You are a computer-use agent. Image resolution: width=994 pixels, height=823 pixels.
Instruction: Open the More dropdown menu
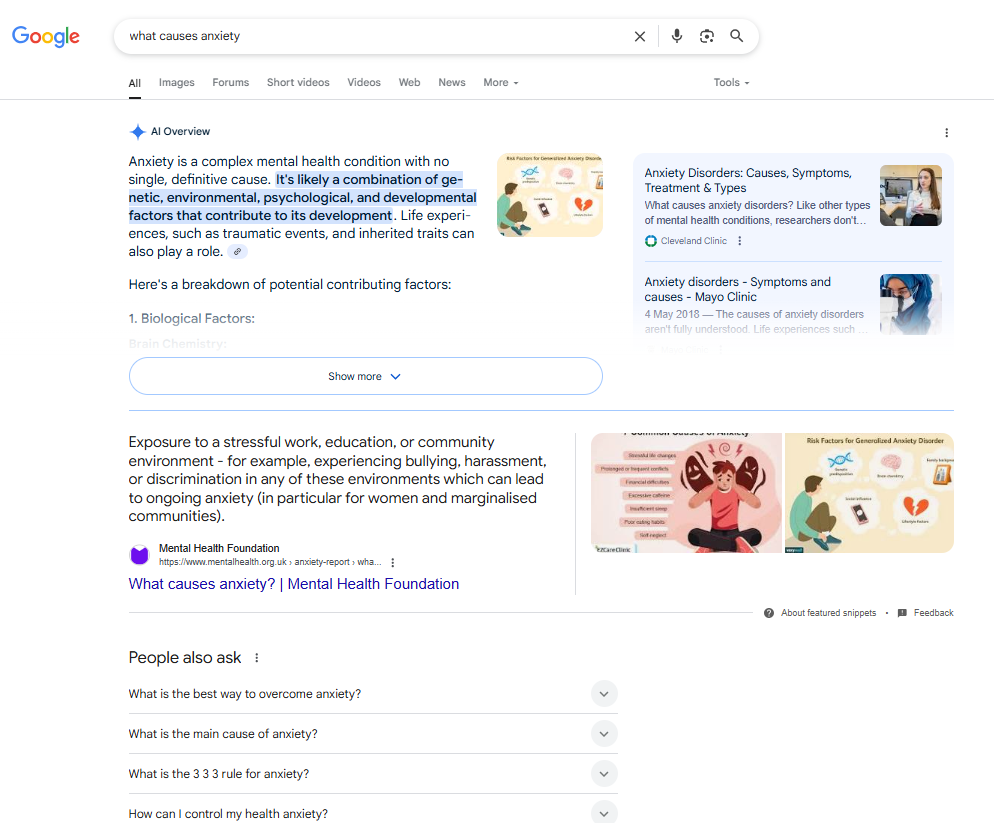pos(501,82)
